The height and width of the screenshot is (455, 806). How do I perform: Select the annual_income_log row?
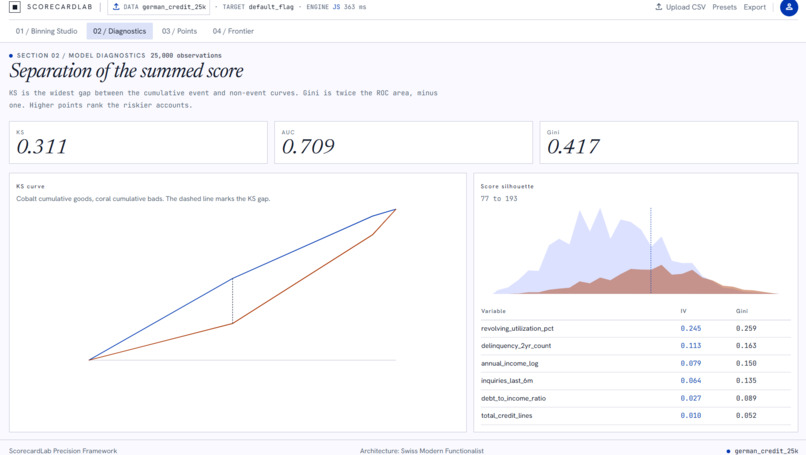[635, 363]
